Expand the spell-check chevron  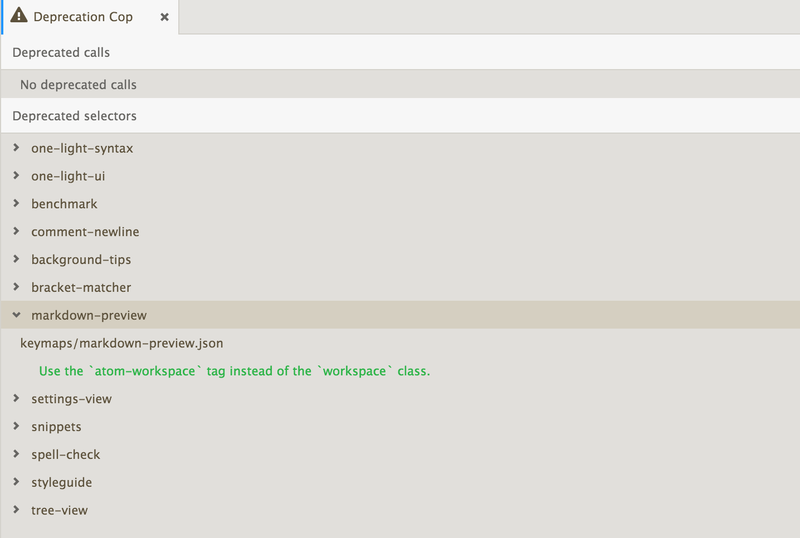[16, 454]
